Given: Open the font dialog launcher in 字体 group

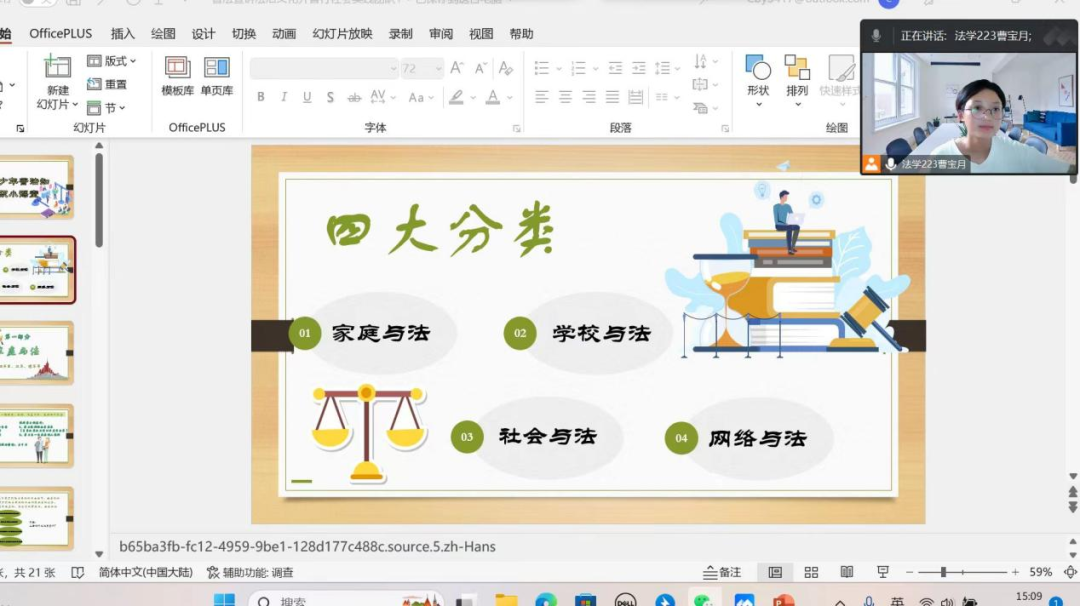Looking at the screenshot, I should tap(517, 129).
